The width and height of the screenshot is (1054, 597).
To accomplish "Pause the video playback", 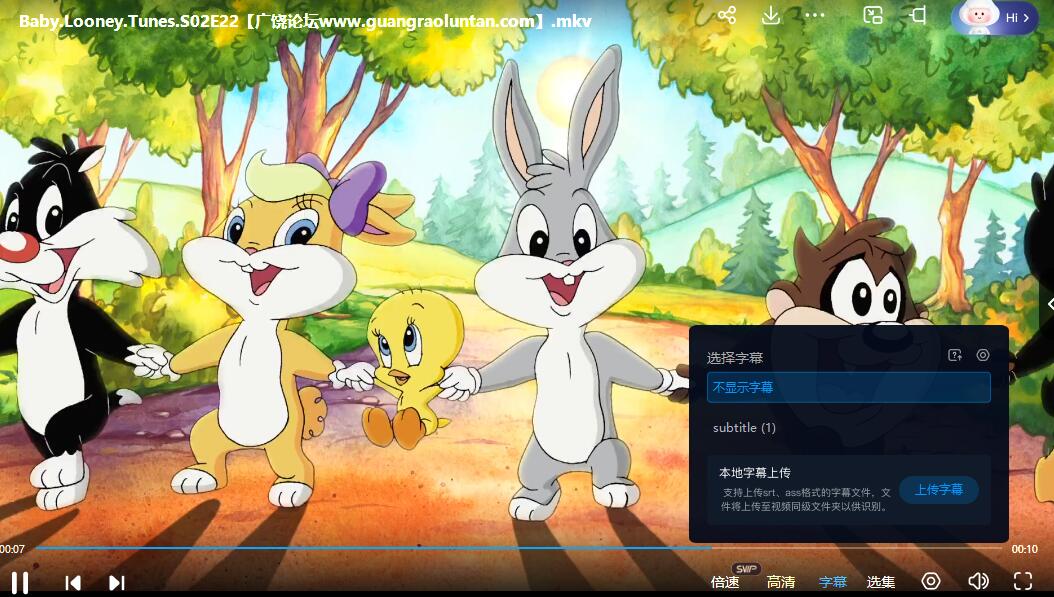I will click(x=19, y=582).
